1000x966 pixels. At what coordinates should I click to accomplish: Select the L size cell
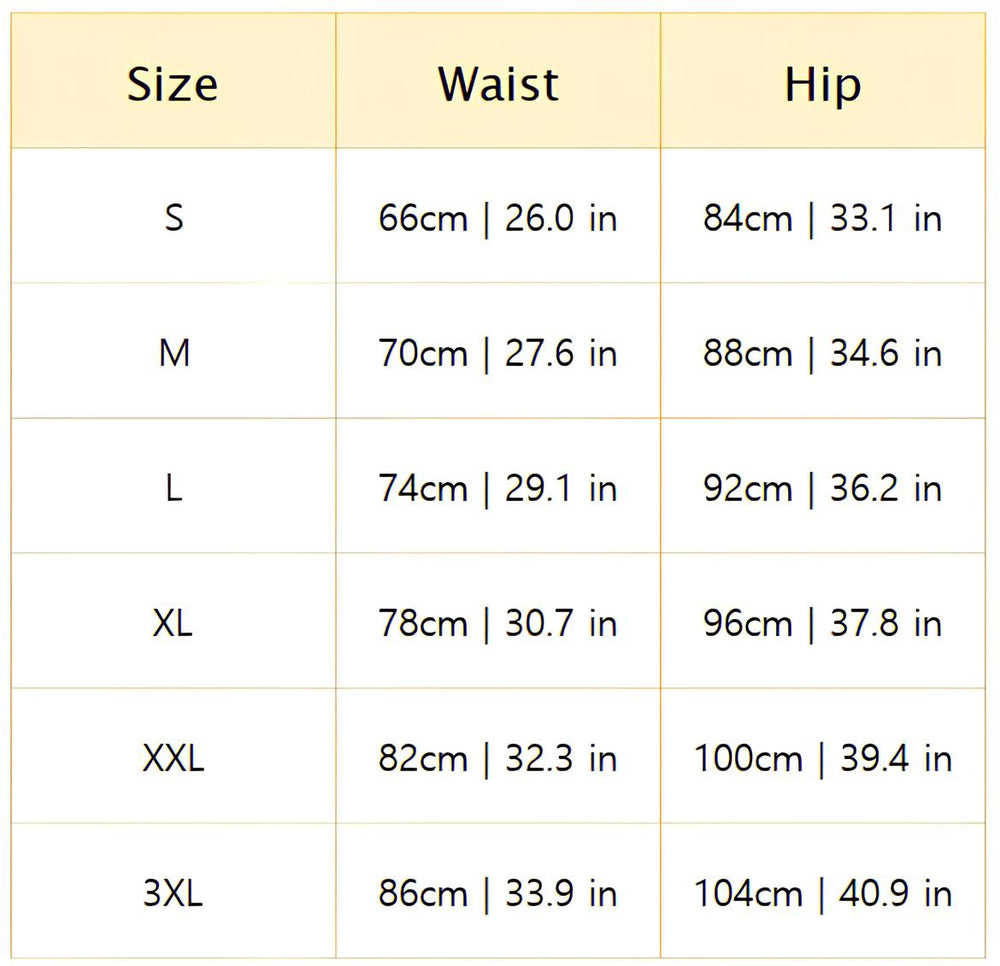click(173, 488)
